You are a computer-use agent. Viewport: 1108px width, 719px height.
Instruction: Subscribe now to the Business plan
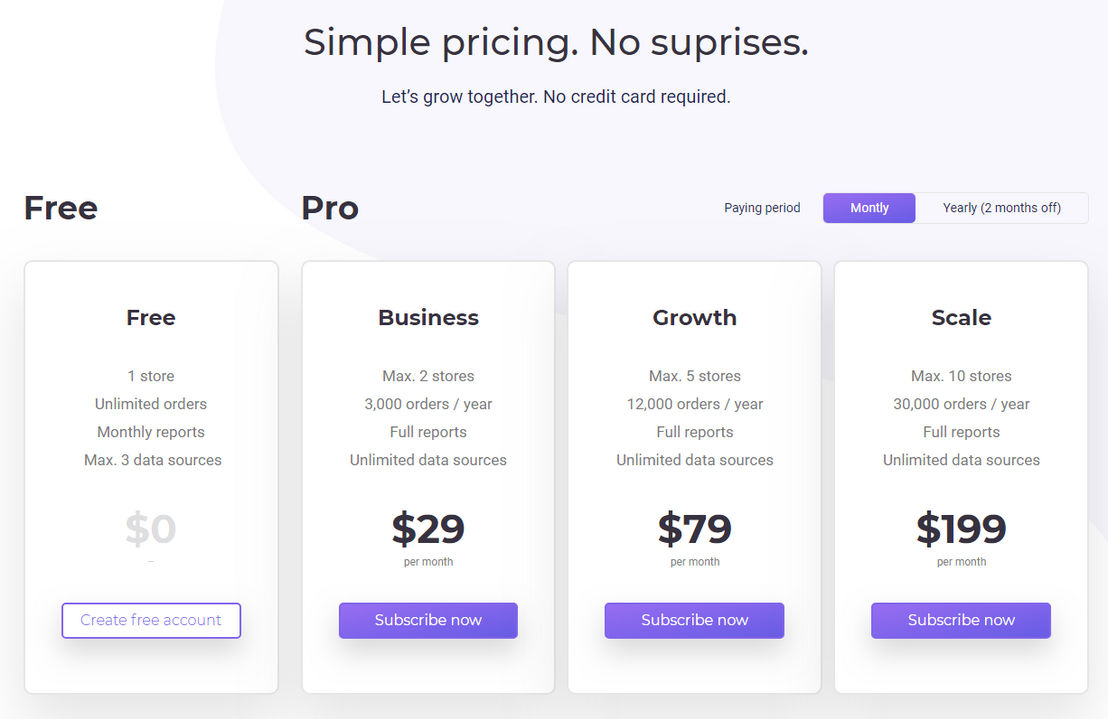[428, 620]
